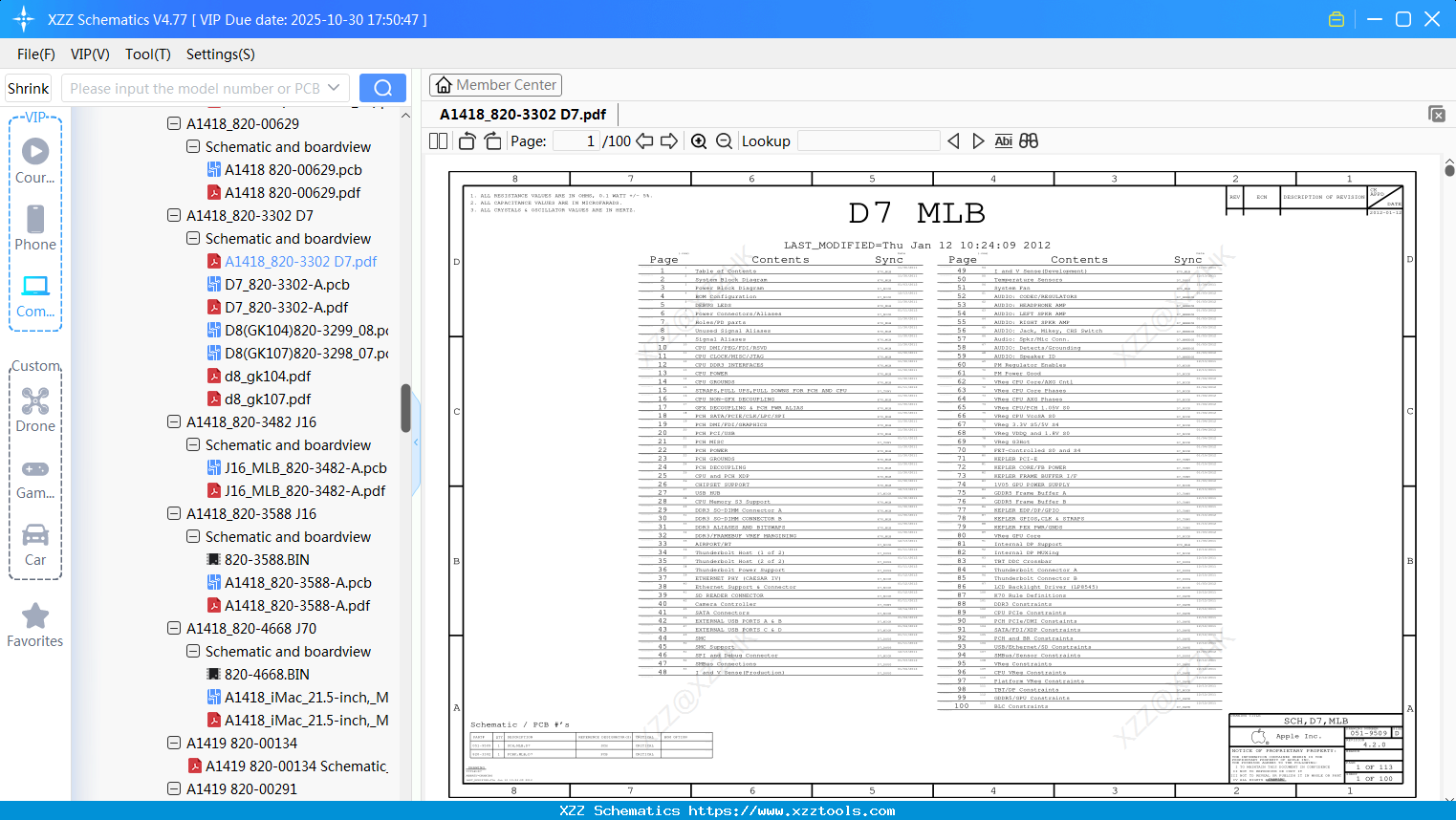Toggle the two-page layout view icon
The image size is (1456, 820).
tap(439, 141)
